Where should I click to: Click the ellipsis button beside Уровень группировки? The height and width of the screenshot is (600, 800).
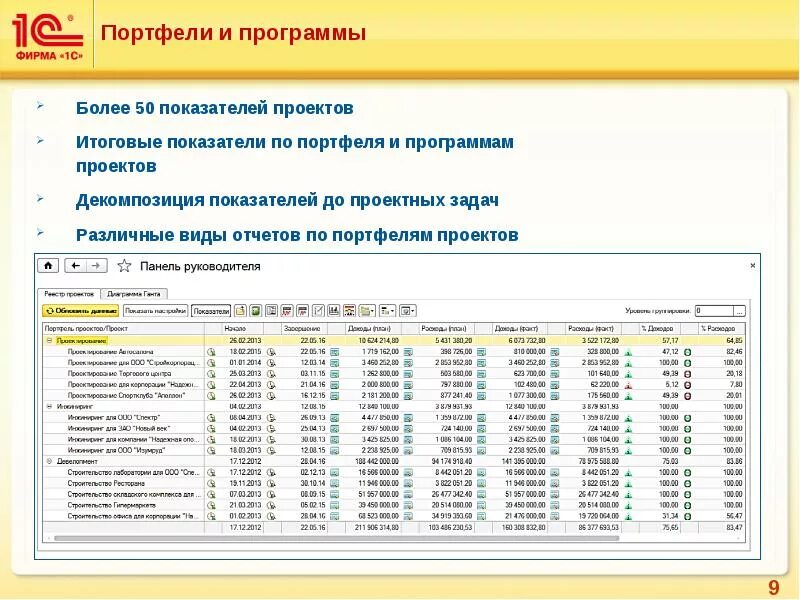click(739, 311)
